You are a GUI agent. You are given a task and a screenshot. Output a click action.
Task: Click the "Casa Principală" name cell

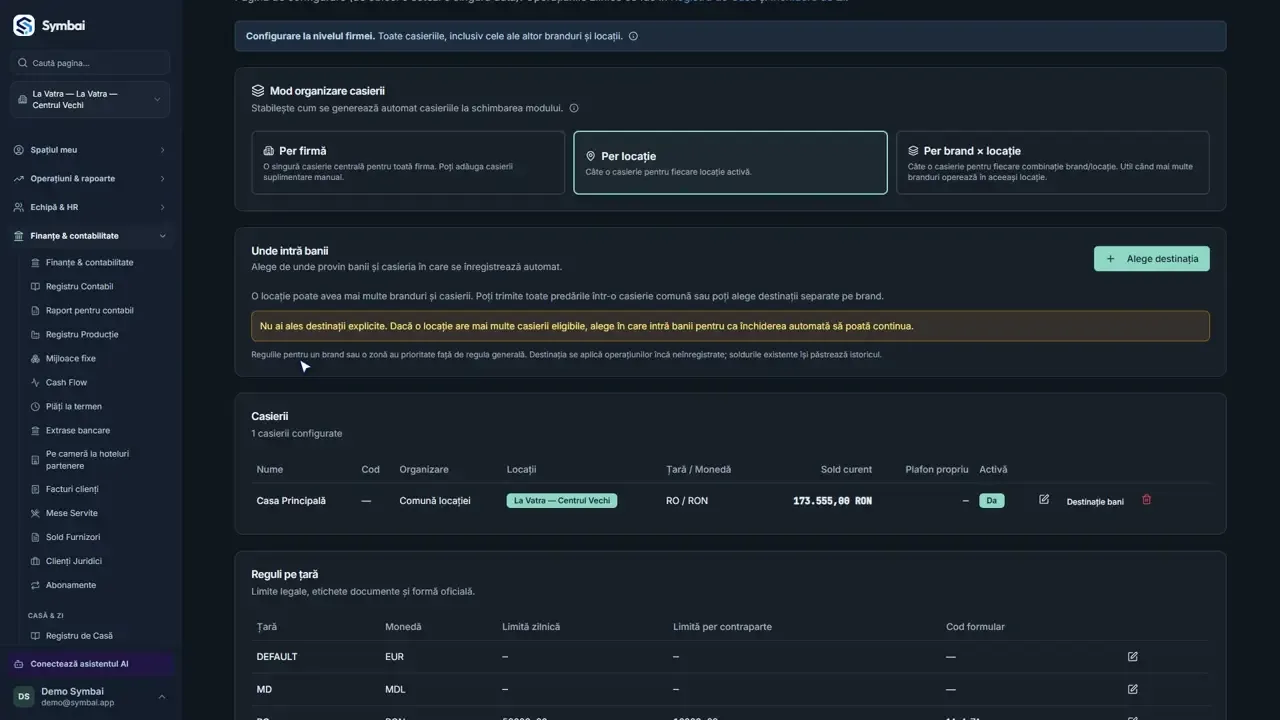coord(291,500)
